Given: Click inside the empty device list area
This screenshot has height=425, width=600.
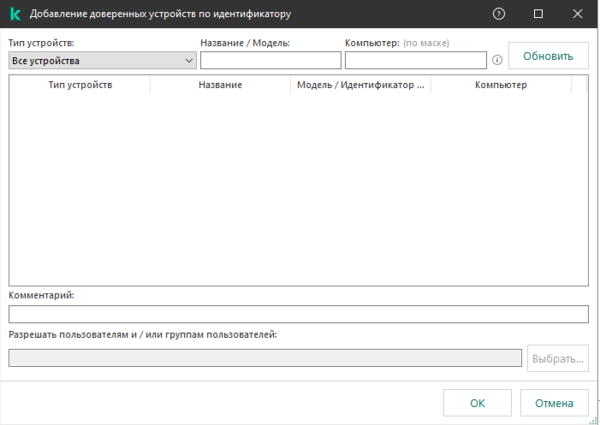Looking at the screenshot, I should pos(298,190).
